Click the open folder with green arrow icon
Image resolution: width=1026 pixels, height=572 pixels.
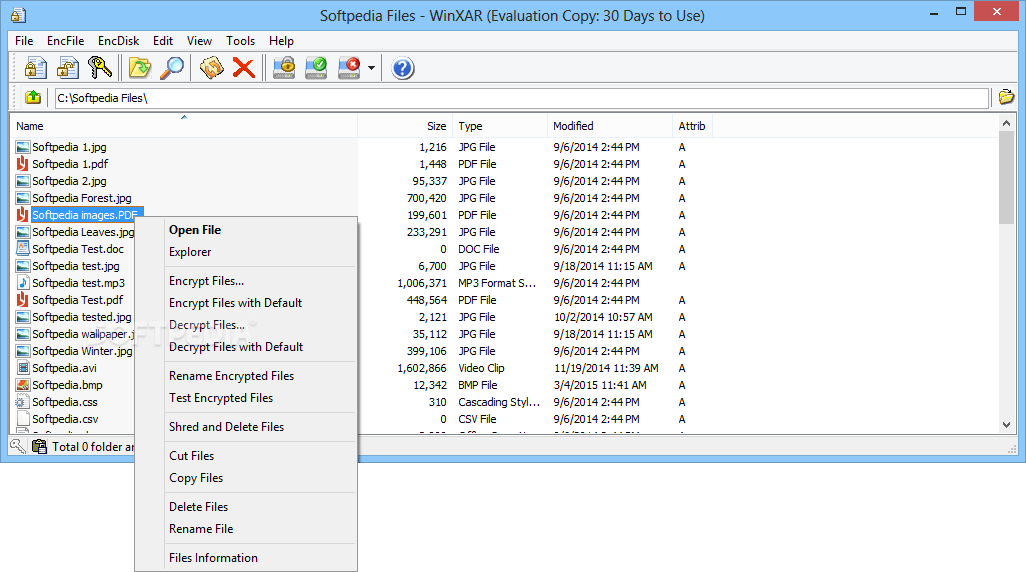139,68
